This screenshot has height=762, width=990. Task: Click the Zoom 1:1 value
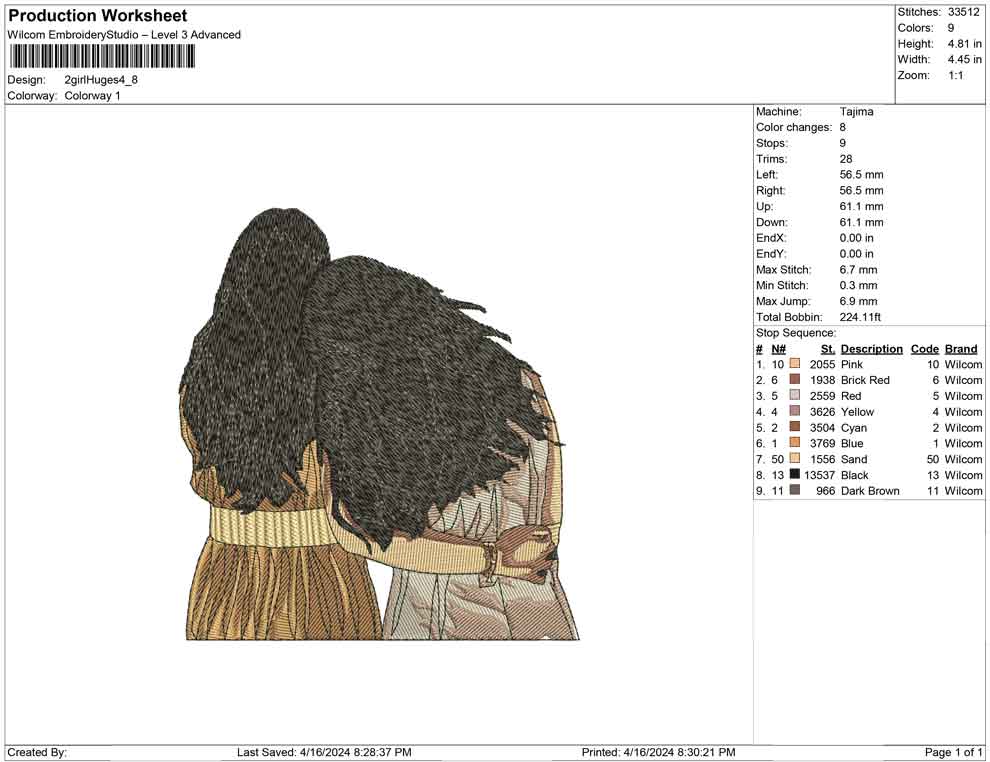click(x=955, y=76)
